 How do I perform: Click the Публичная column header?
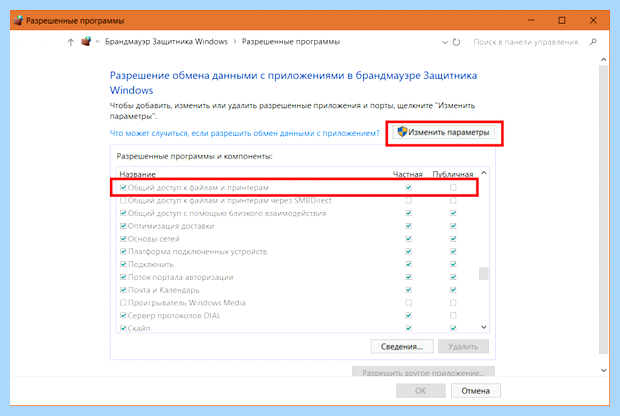(453, 174)
